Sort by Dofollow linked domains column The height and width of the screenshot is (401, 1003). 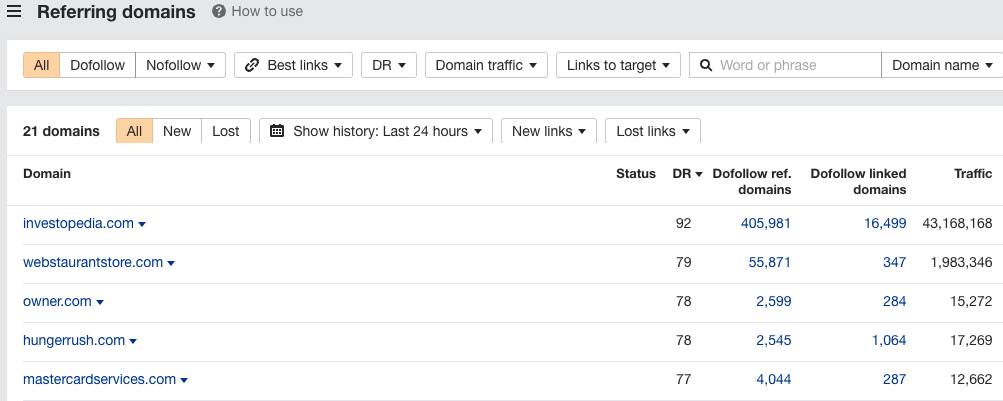(x=858, y=182)
